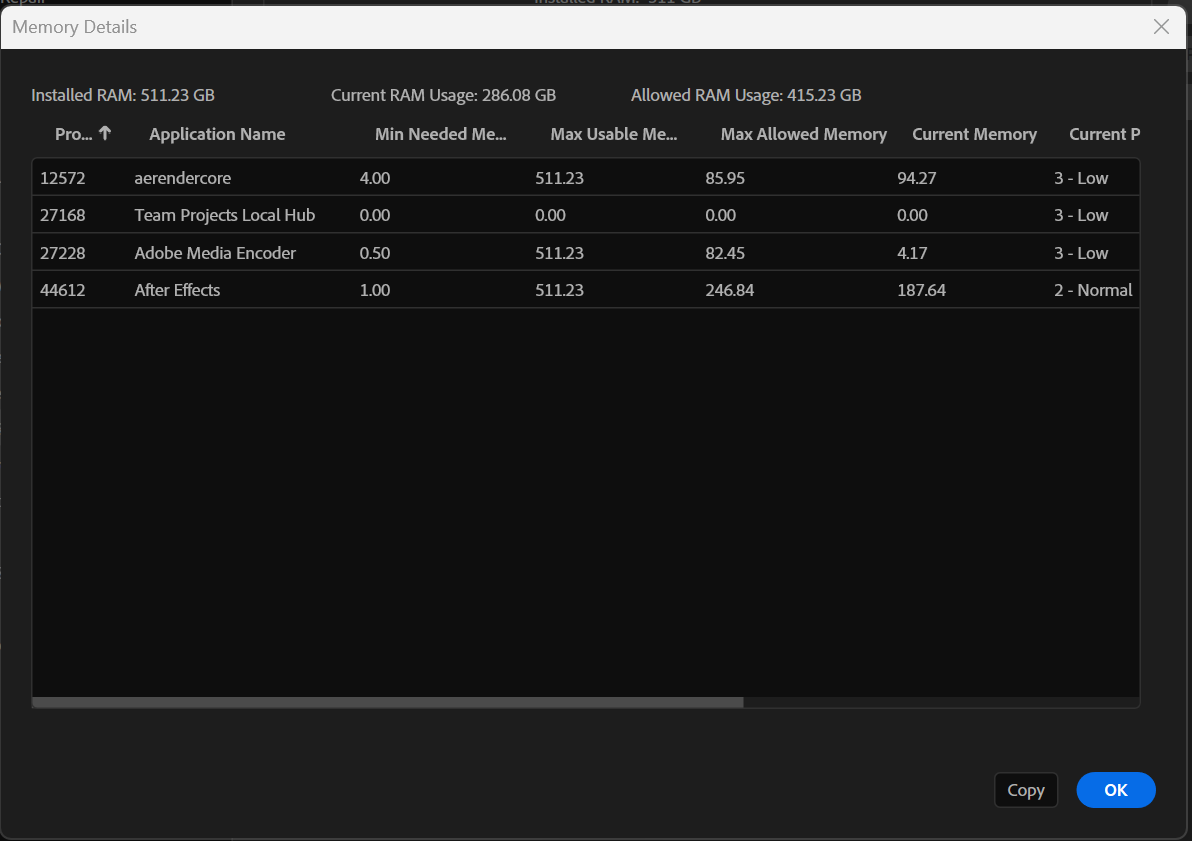Click the Min Needed Memory column header

point(441,134)
